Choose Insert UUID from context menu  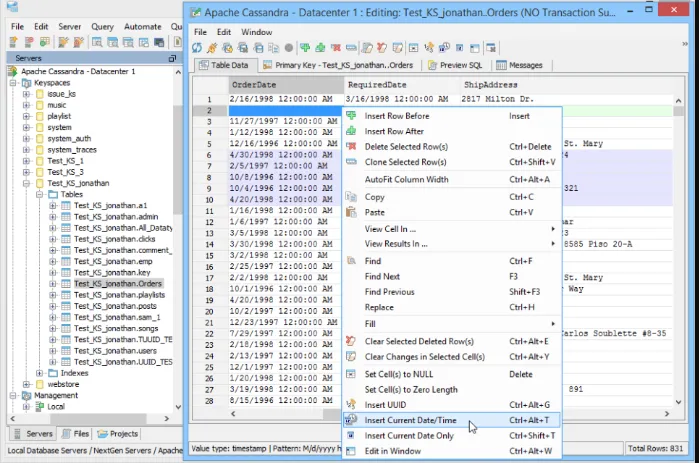(x=452, y=405)
